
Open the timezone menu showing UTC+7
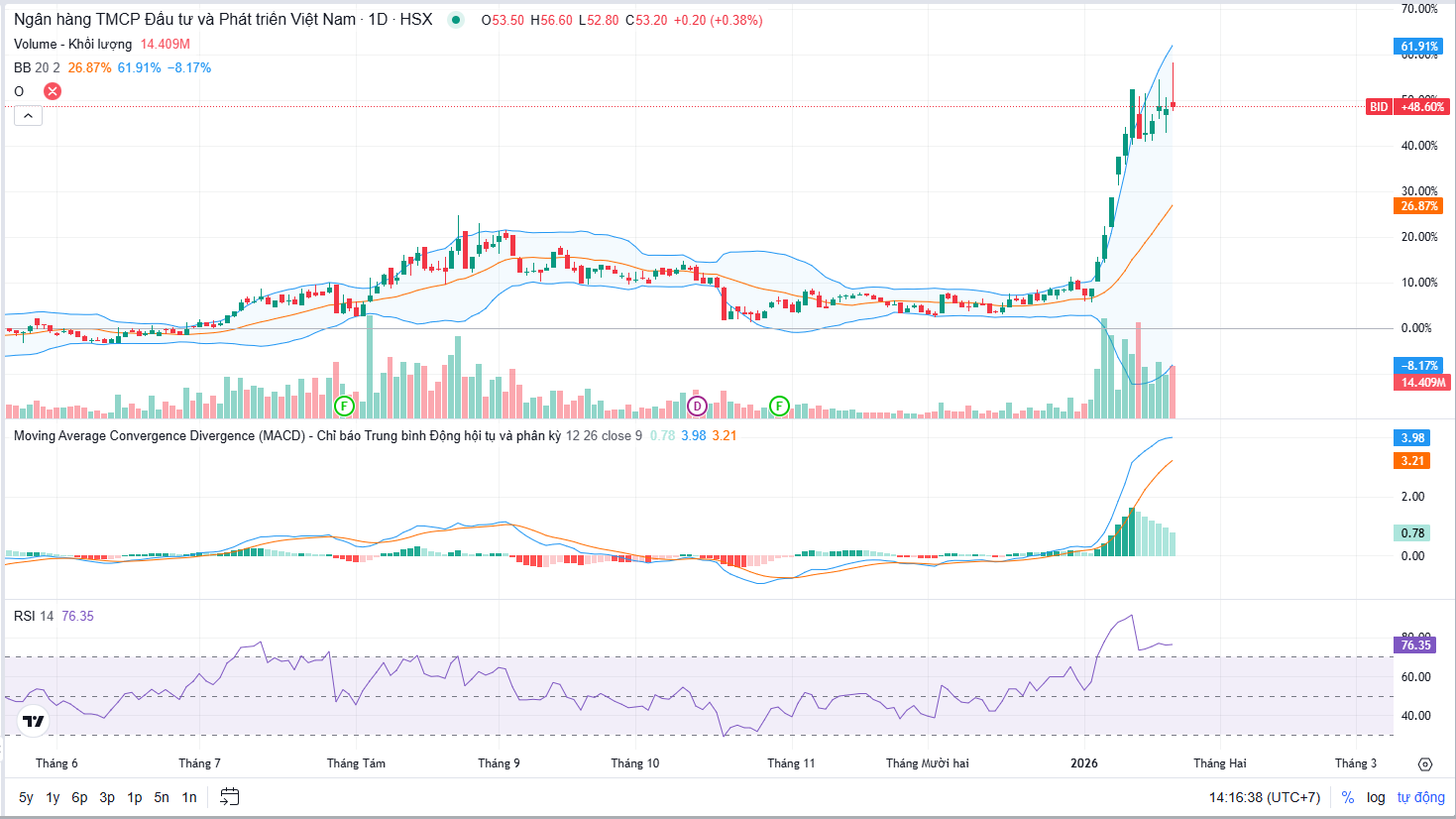point(1265,797)
